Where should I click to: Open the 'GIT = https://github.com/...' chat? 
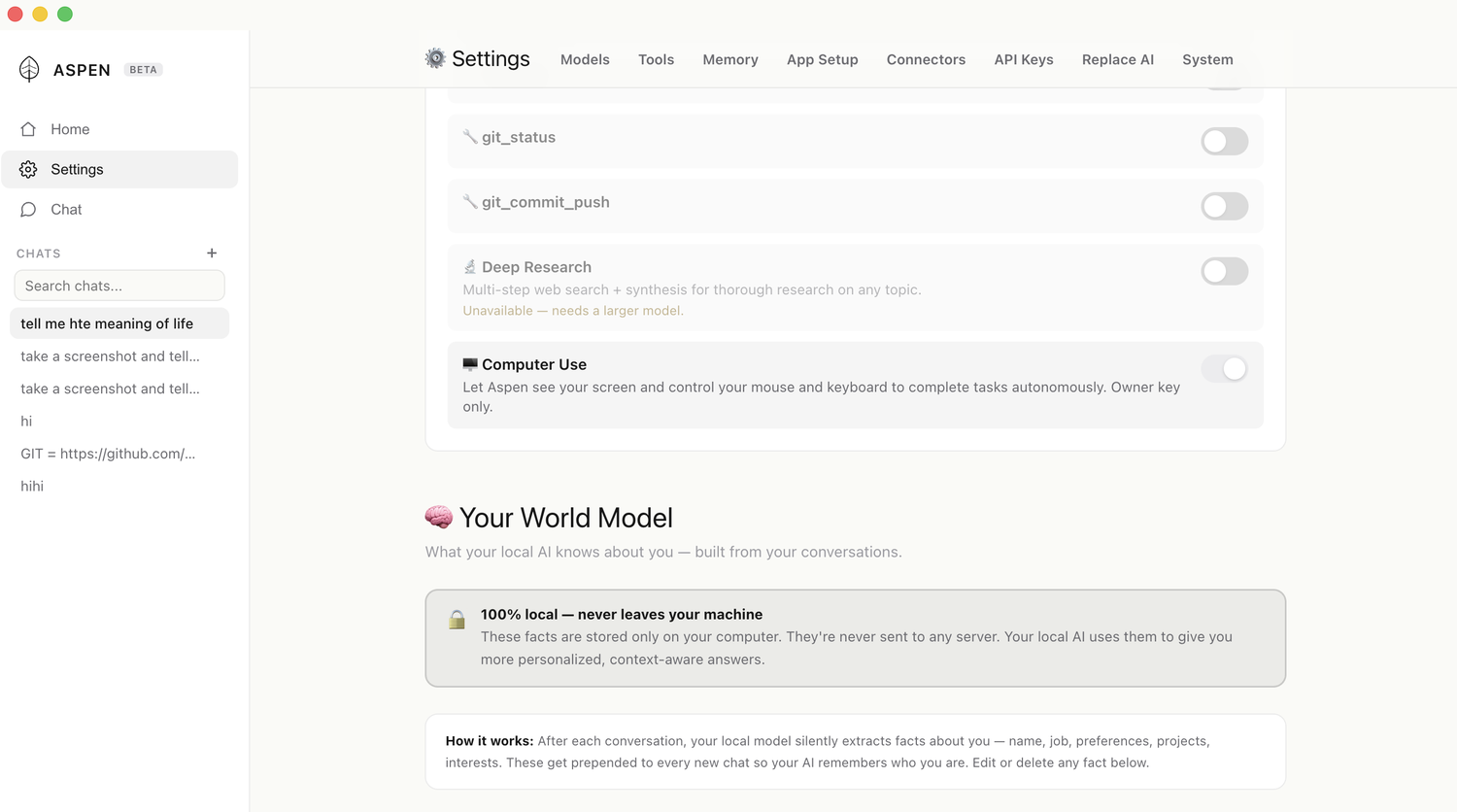(119, 454)
